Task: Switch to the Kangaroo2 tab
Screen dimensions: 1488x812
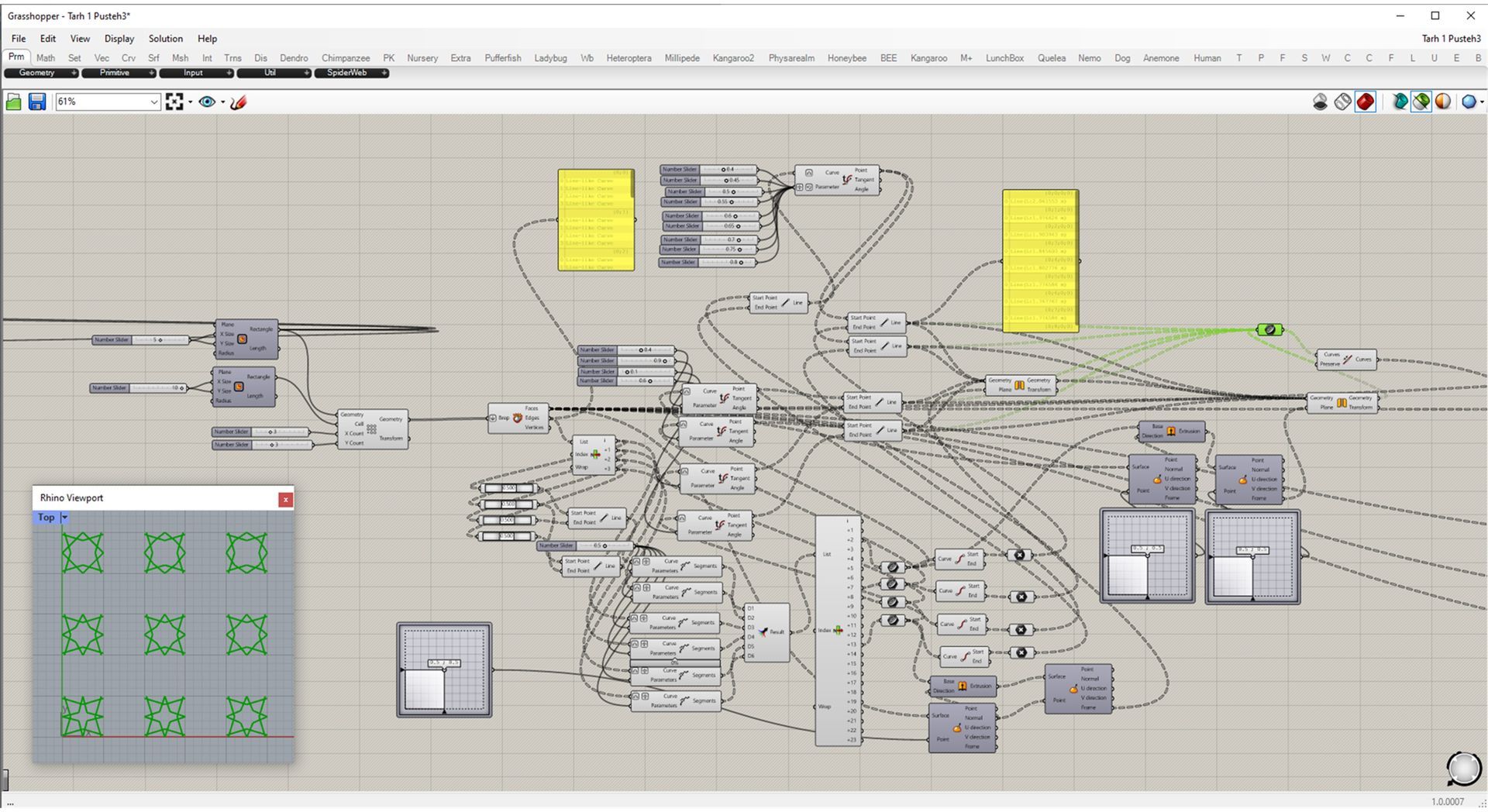Action: [732, 58]
